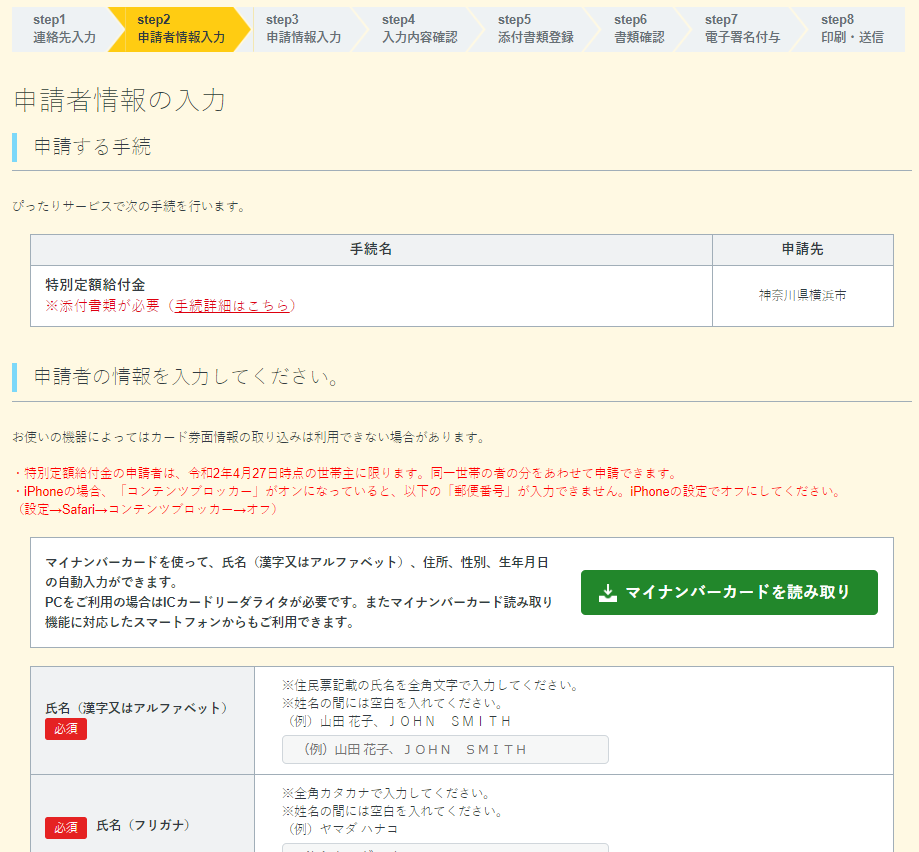919x852 pixels.
Task: Click ぴったりサービスで次の手続を行います text
Action: [129, 207]
